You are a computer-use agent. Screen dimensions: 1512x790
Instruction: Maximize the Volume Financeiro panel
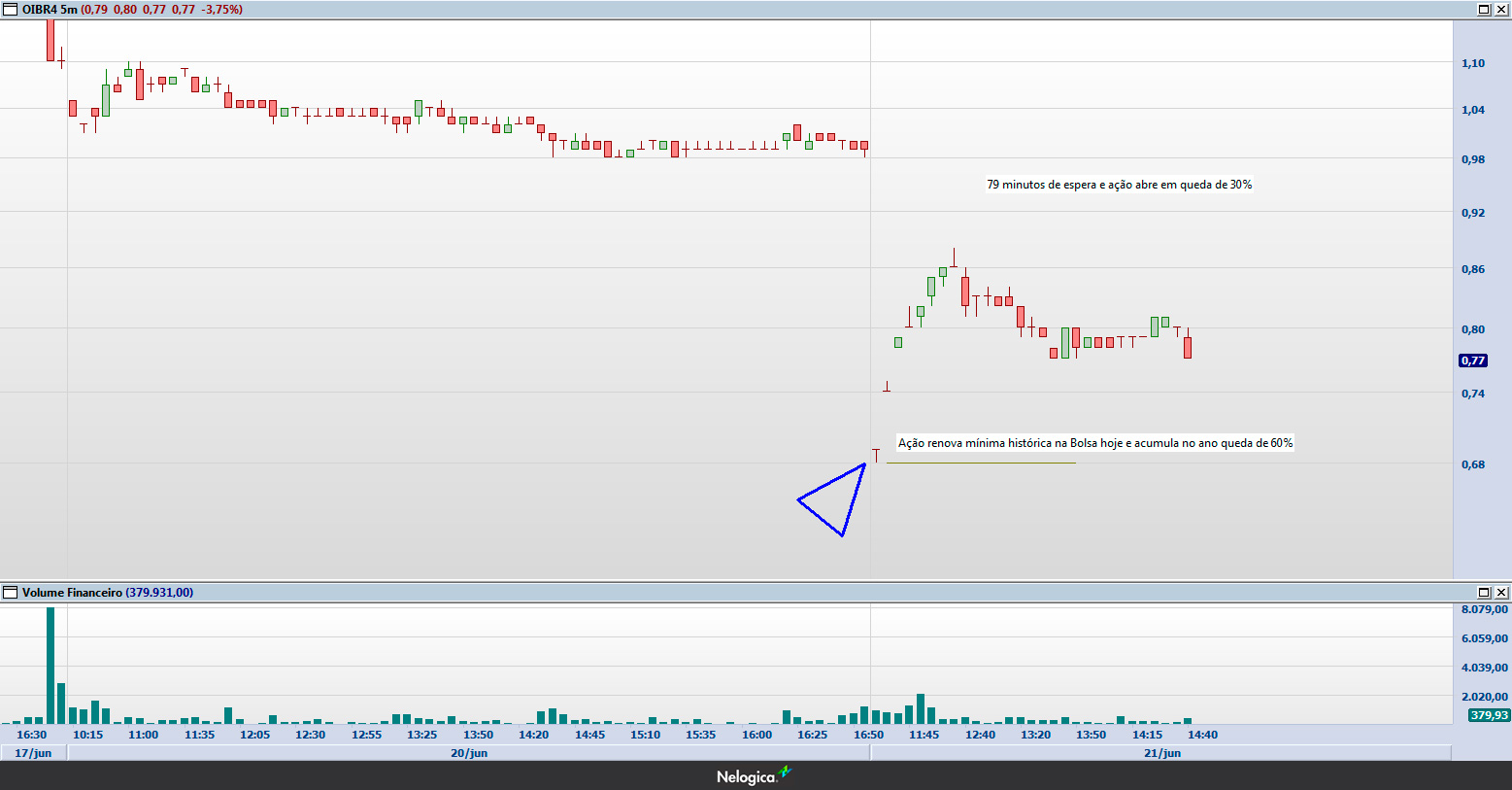click(x=1484, y=593)
